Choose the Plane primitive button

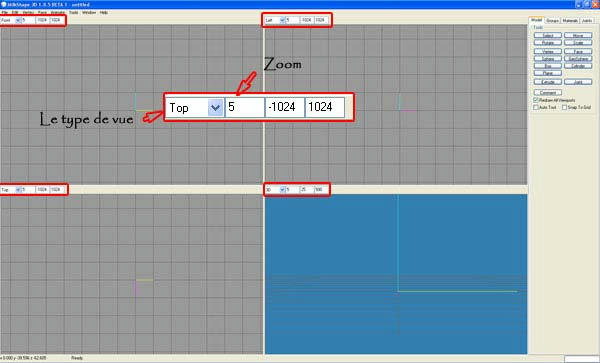tap(548, 73)
